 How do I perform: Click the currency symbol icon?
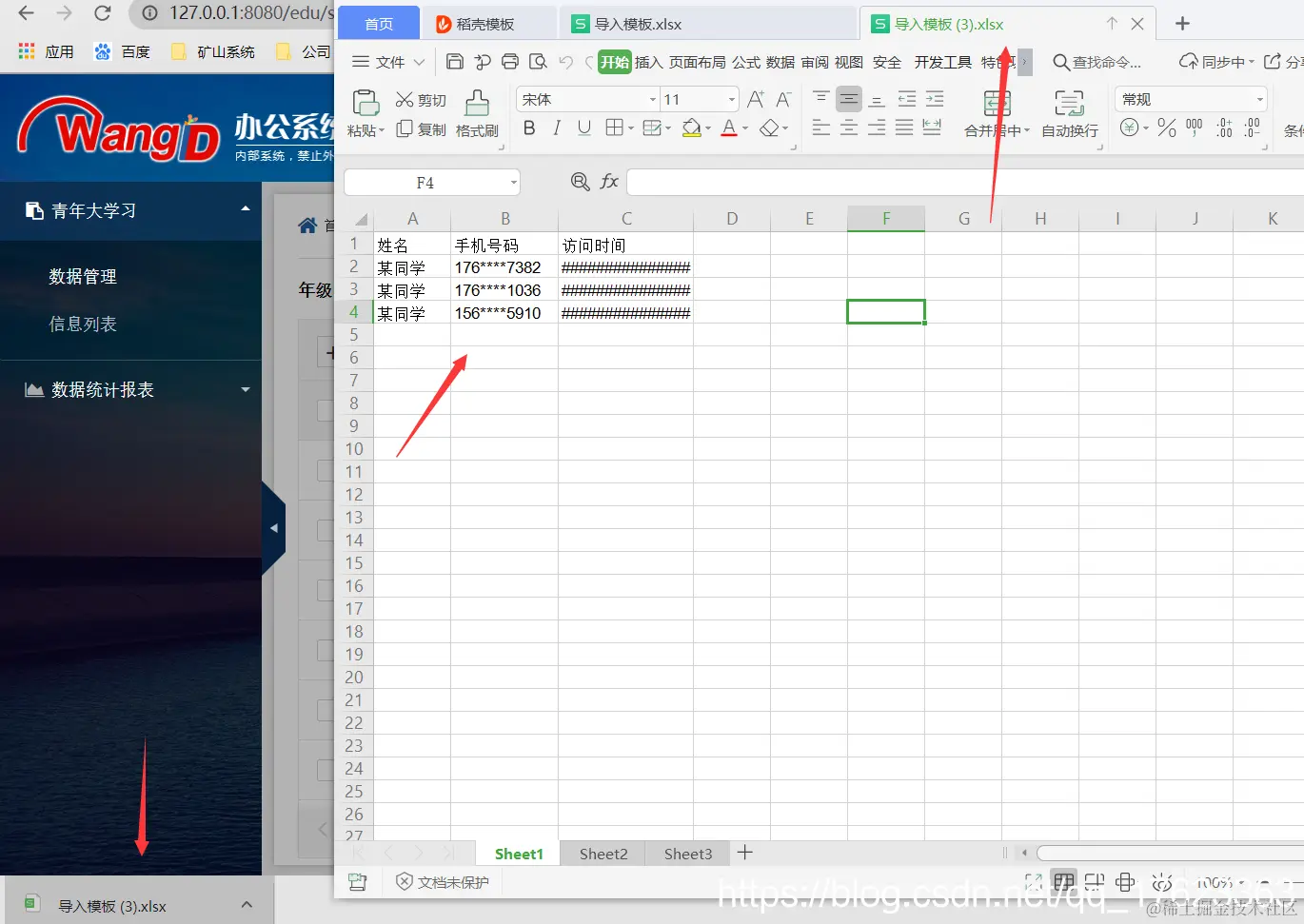tap(1129, 128)
